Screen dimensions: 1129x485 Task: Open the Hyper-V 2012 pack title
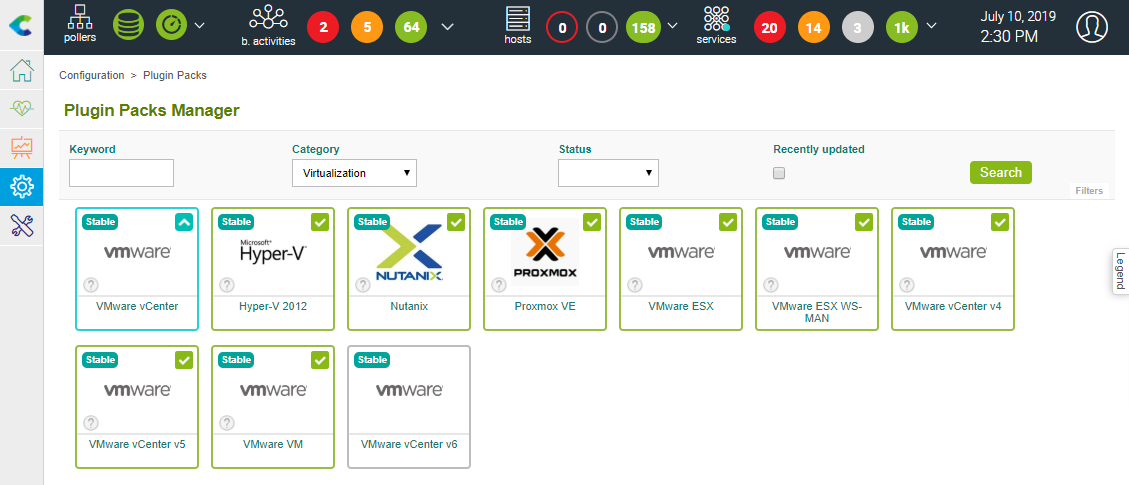[273, 306]
